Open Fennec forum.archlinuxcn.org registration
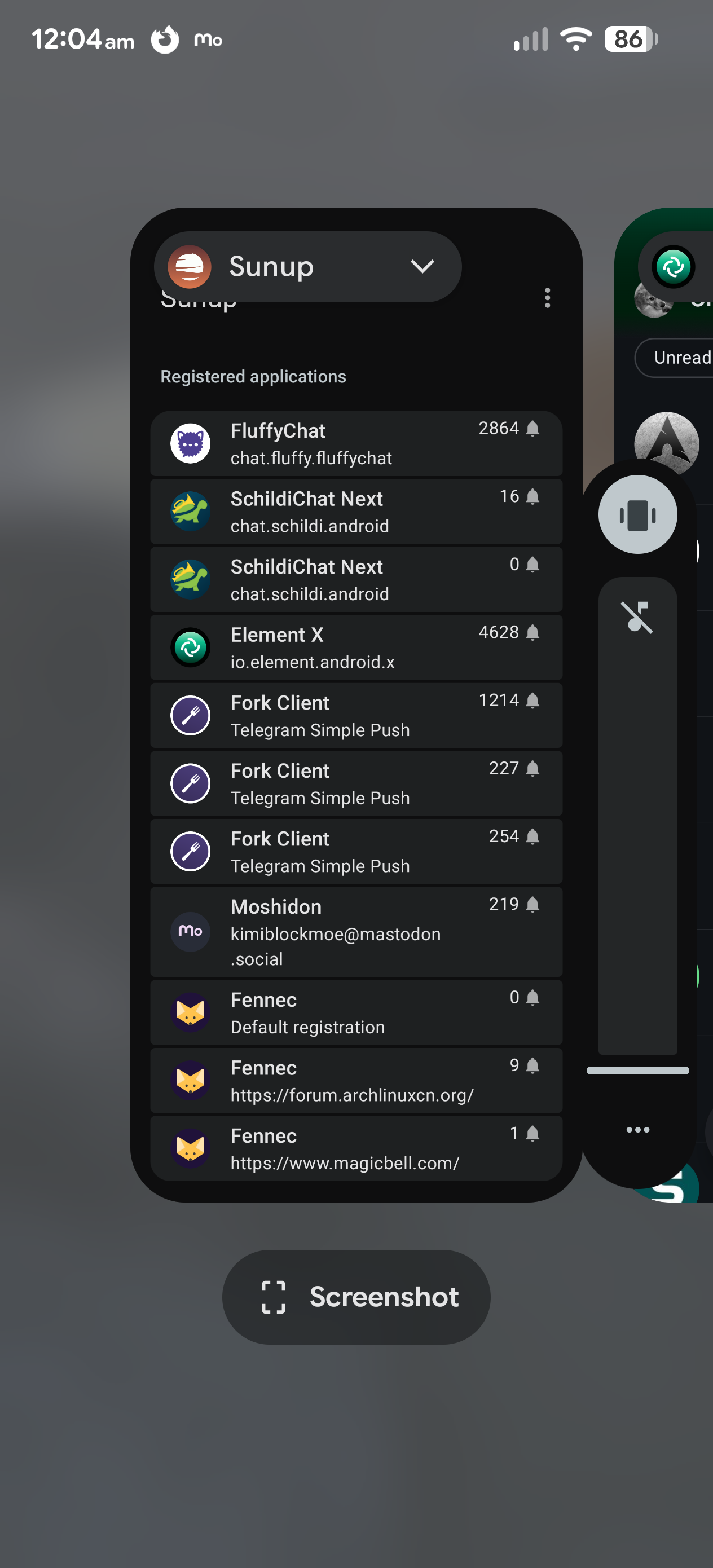 point(356,1081)
